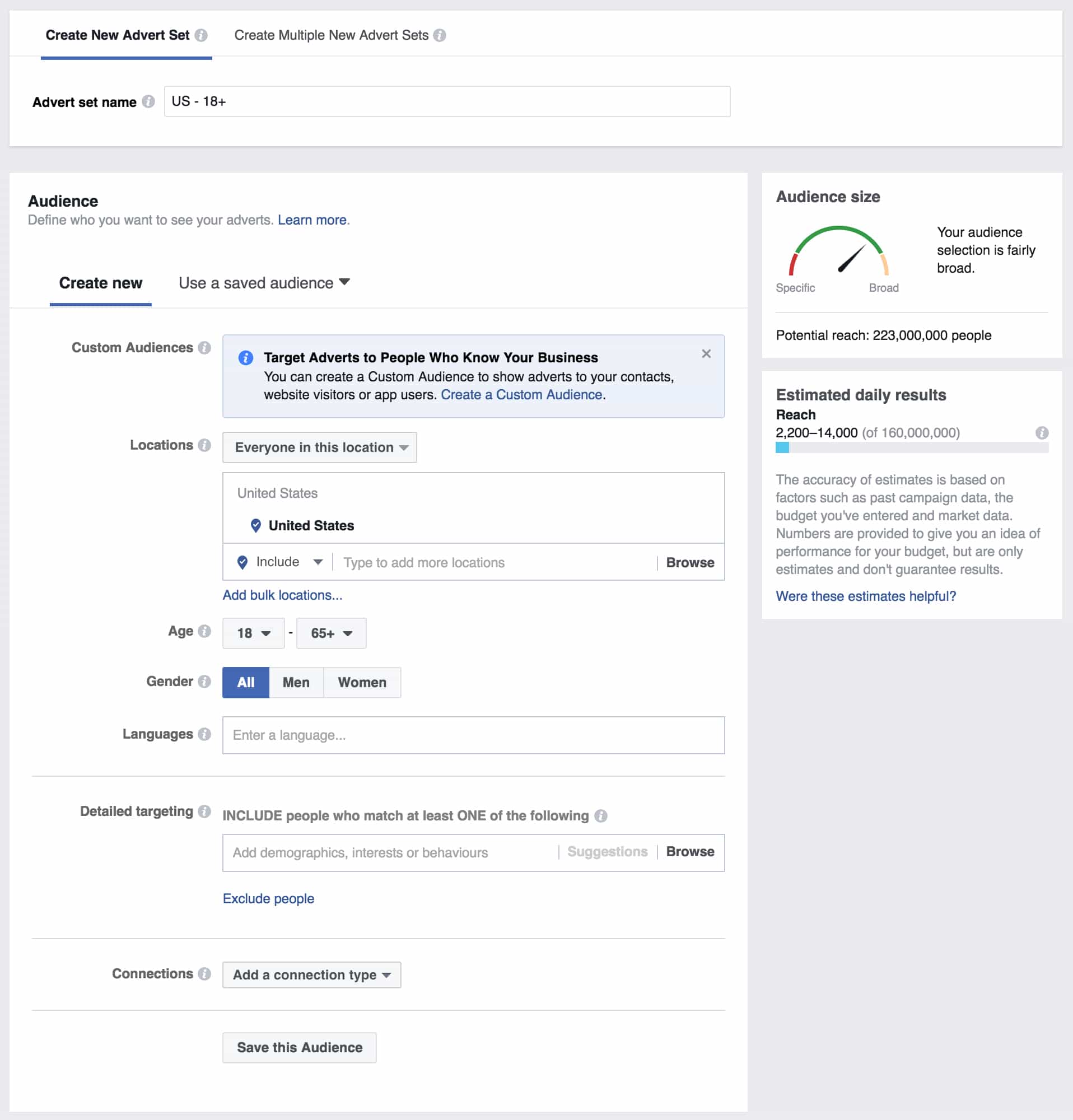Click Browse in locations field
The image size is (1073, 1120).
click(x=690, y=563)
